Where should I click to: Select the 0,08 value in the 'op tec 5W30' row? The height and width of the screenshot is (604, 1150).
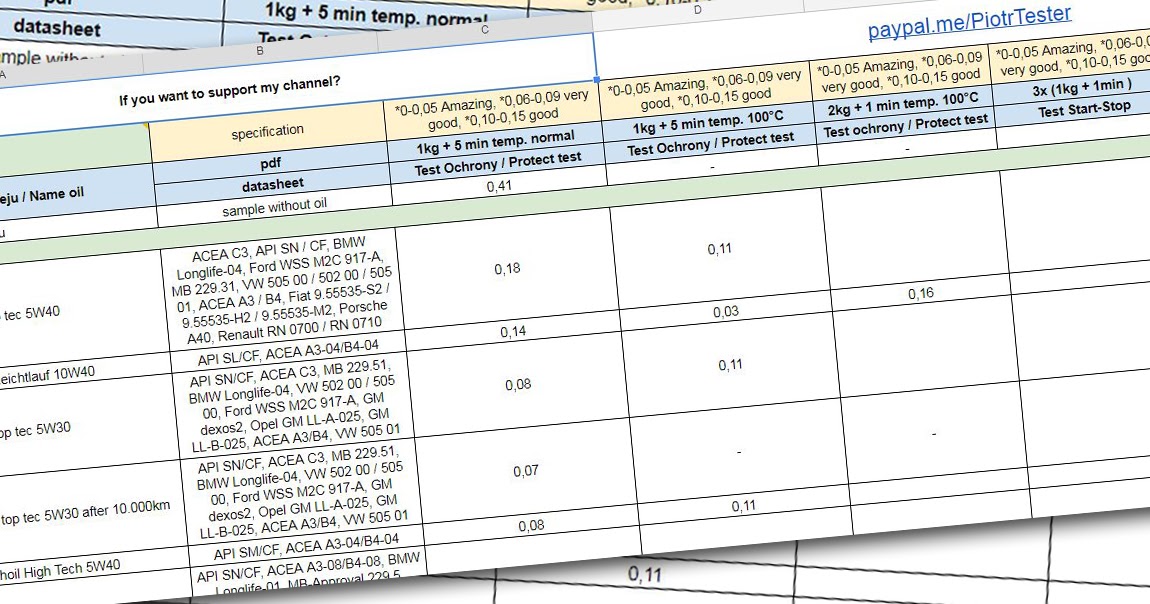coord(518,385)
